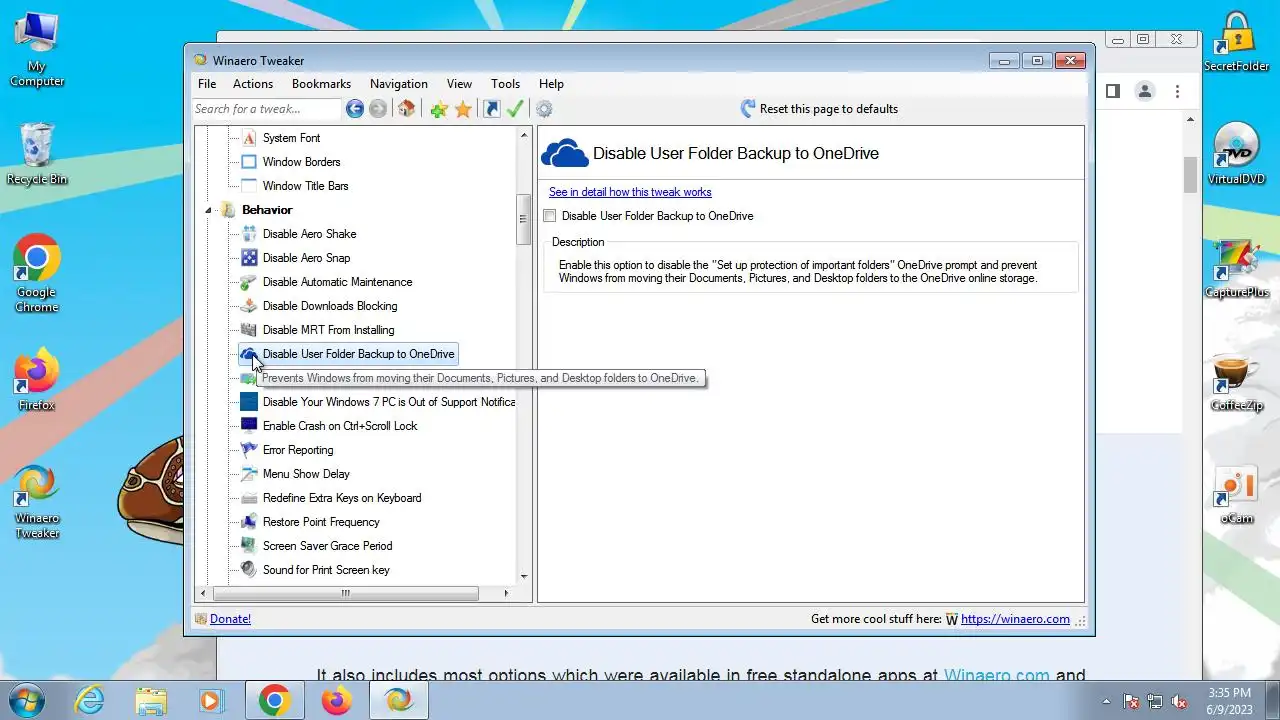1280x720 pixels.
Task: Open the Bookmarks menu
Action: [x=321, y=84]
